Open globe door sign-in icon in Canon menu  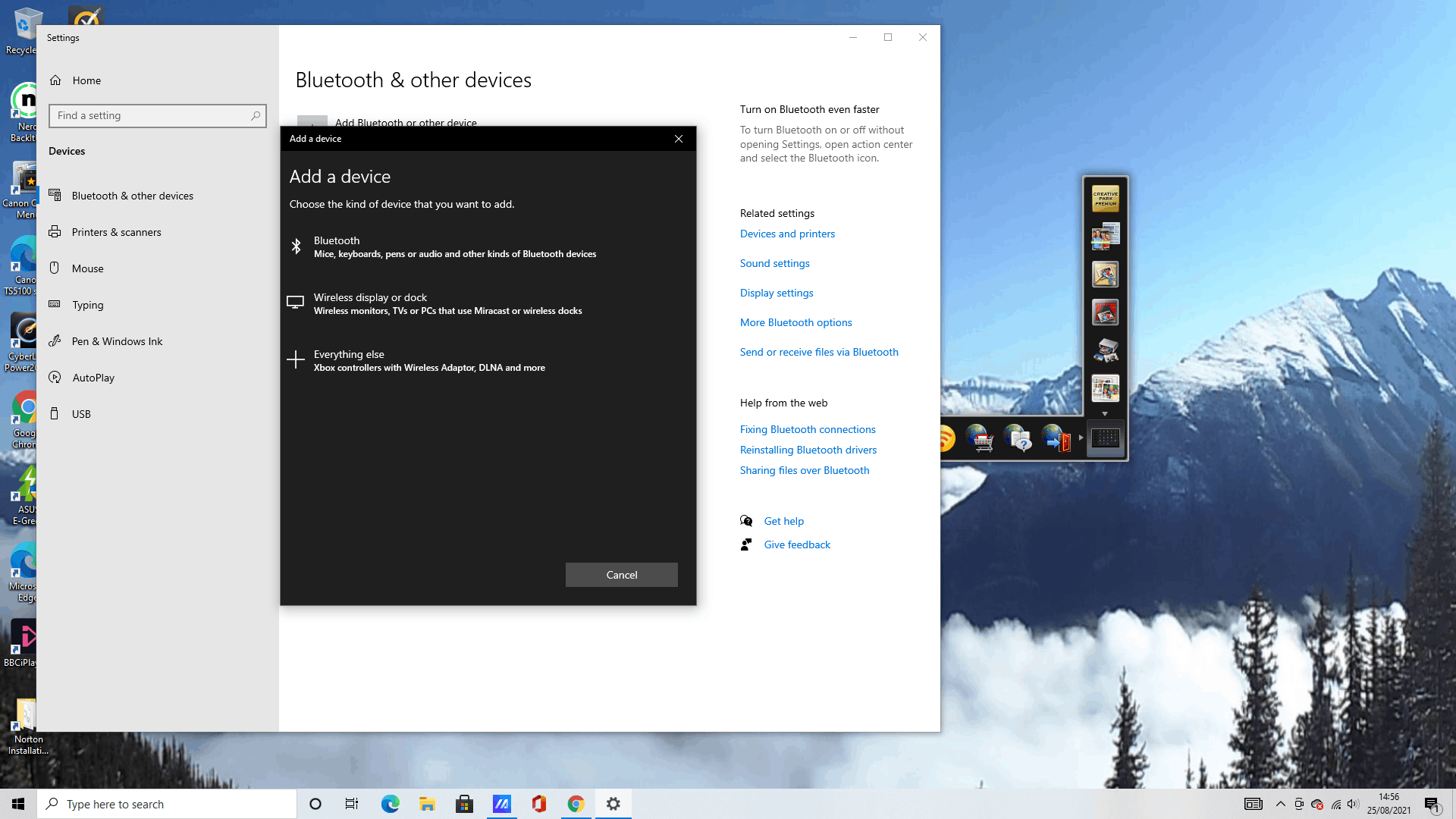click(1056, 438)
